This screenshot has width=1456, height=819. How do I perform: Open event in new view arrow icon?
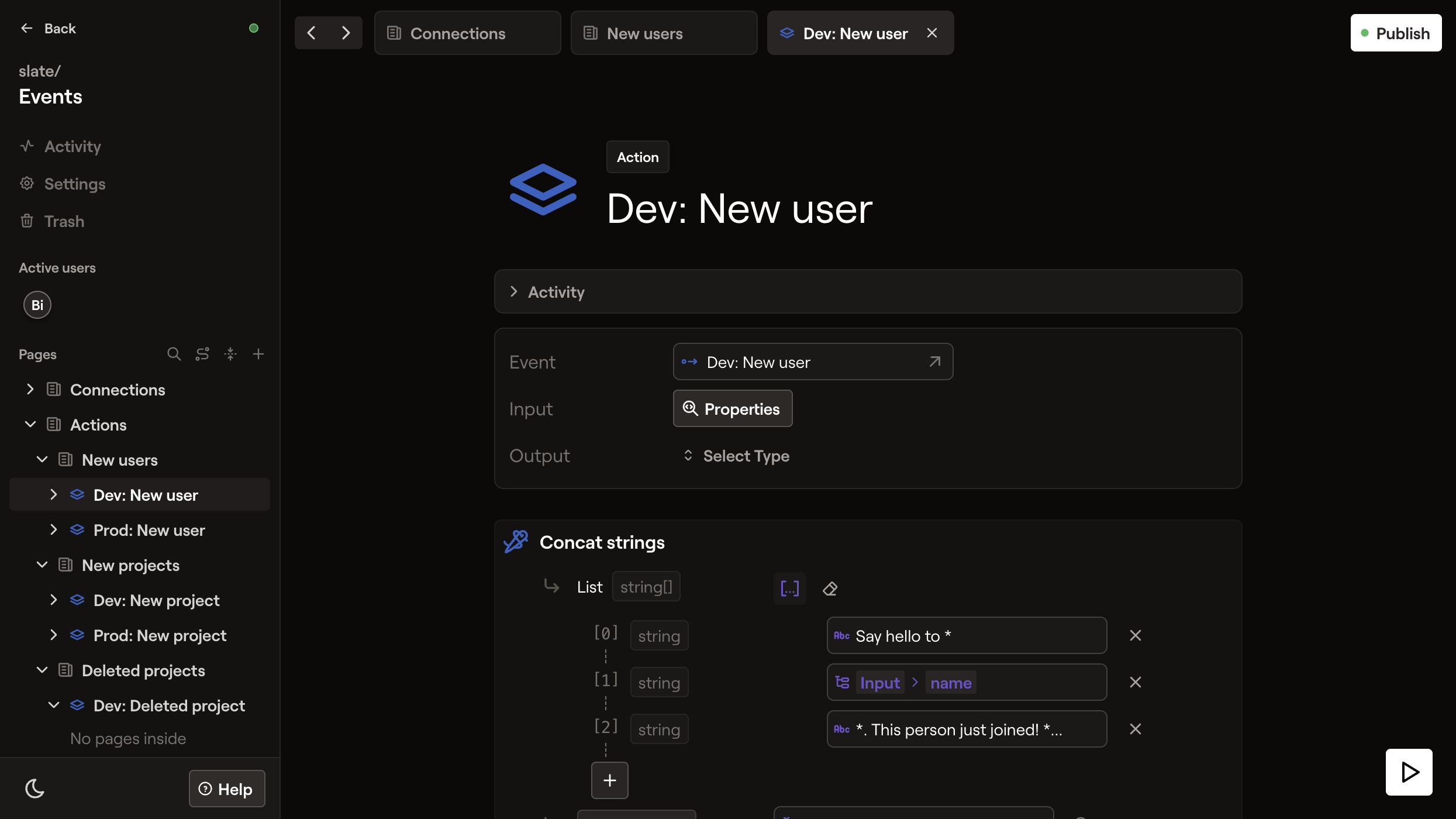point(934,362)
